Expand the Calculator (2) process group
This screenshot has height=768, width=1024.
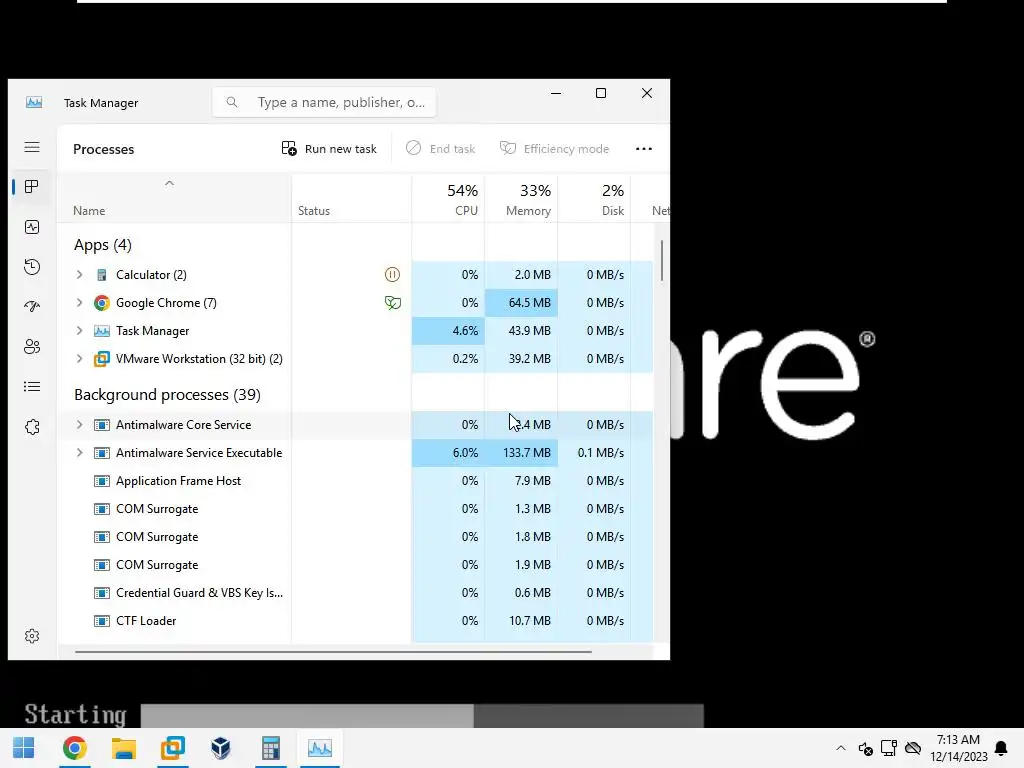pos(79,275)
